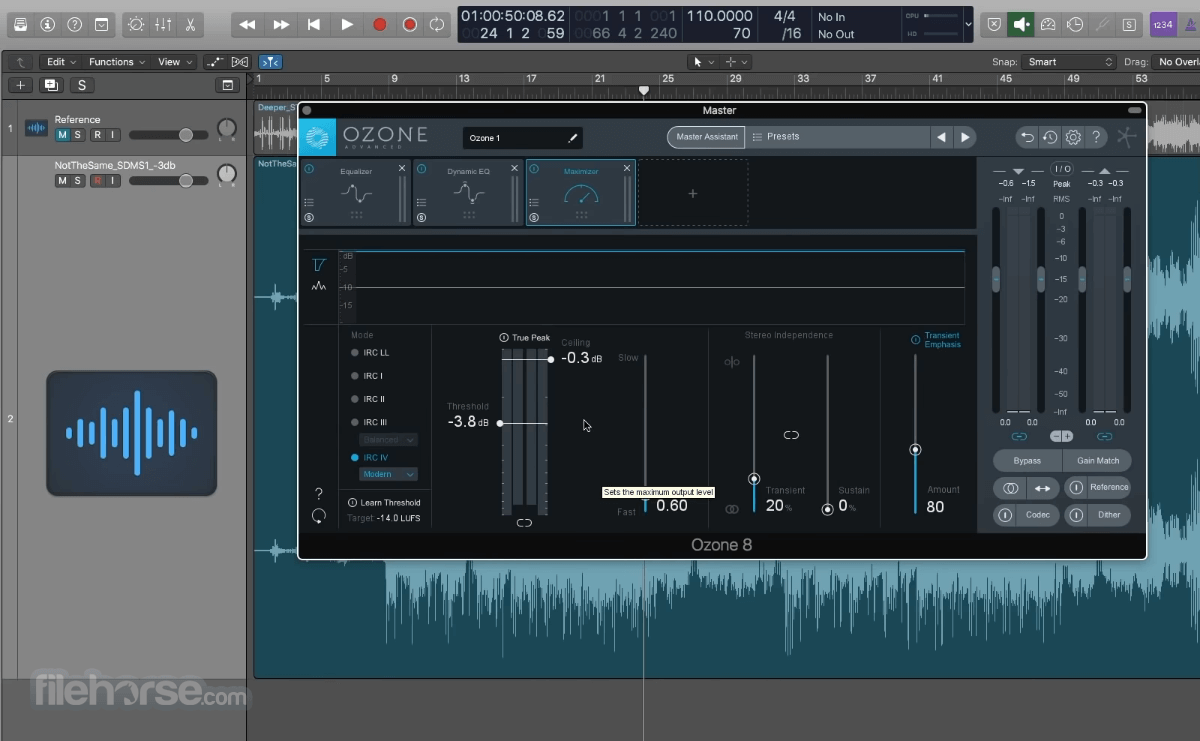The width and height of the screenshot is (1200, 741).
Task: Open Quick Help question mark icon
Action: pos(74,24)
